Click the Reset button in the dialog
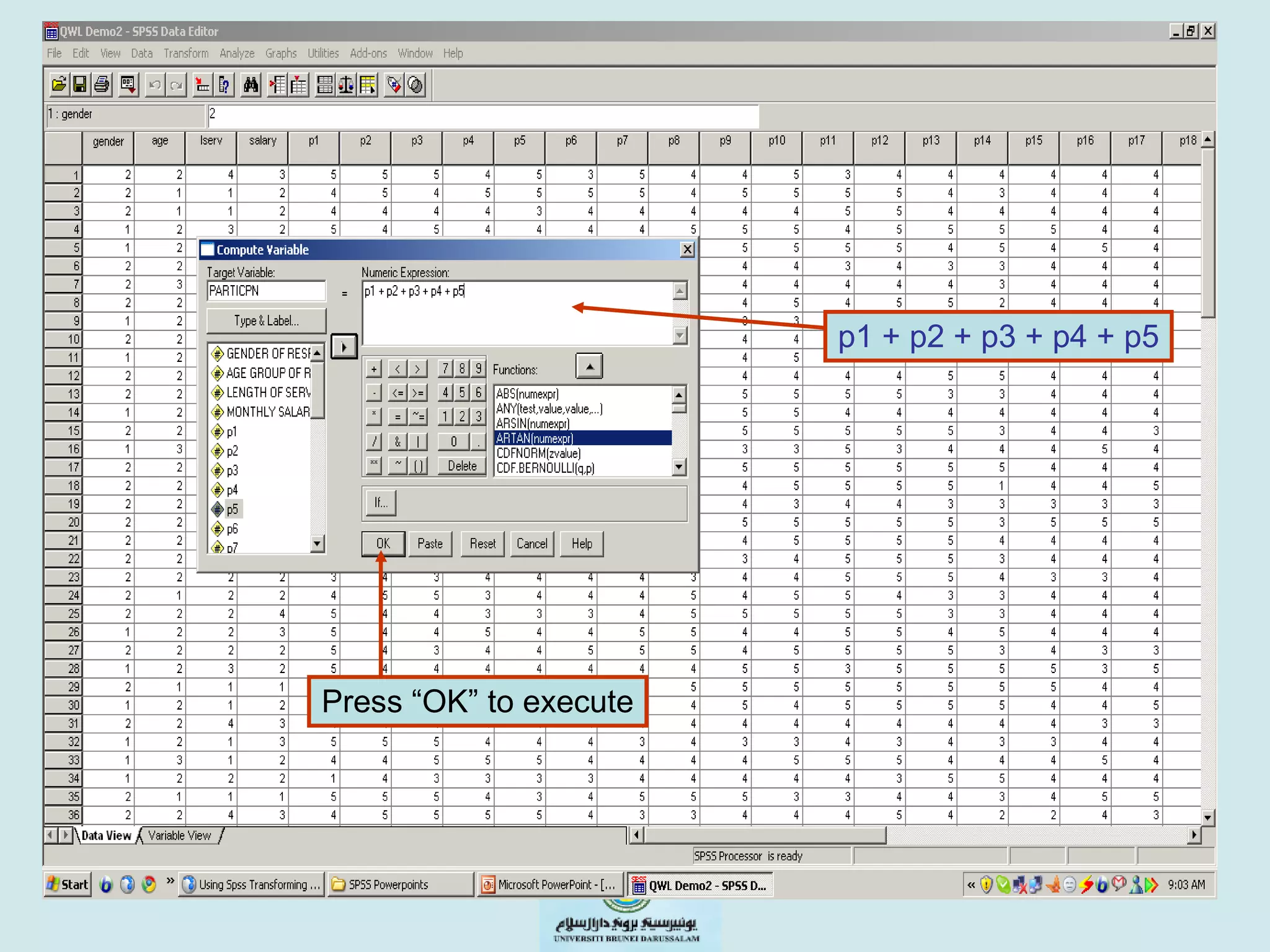This screenshot has height=952, width=1270. 482,544
